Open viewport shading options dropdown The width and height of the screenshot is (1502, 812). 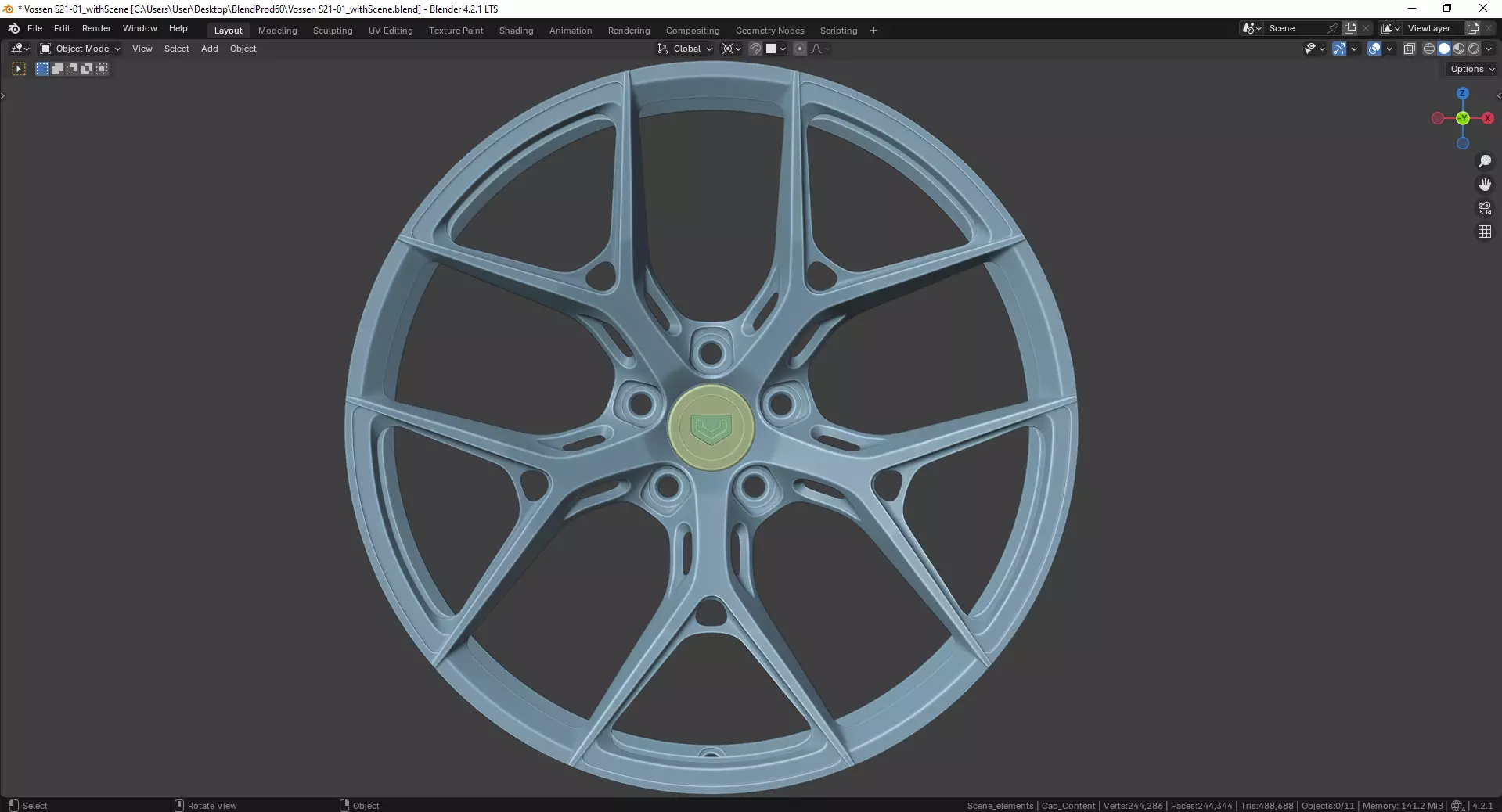point(1489,49)
